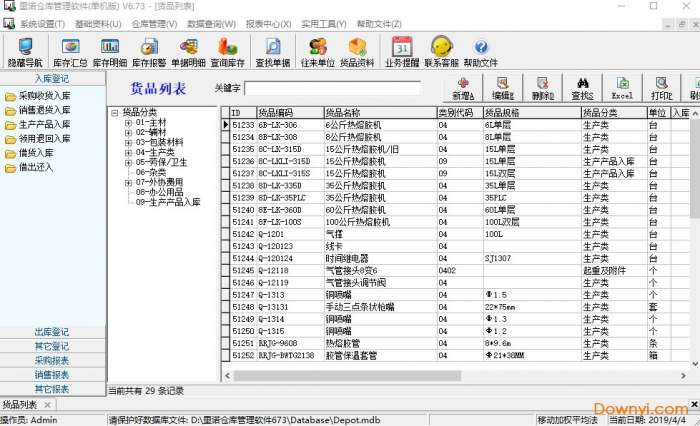The height and width of the screenshot is (426, 700).
Task: Expand the 02-辅材 tree node
Action: pyautogui.click(x=129, y=132)
